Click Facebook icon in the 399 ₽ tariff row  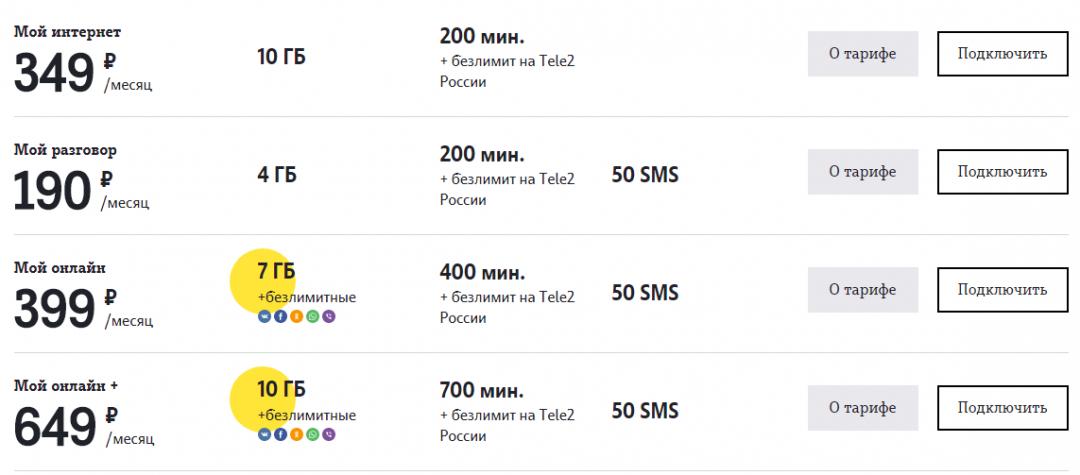point(280,317)
